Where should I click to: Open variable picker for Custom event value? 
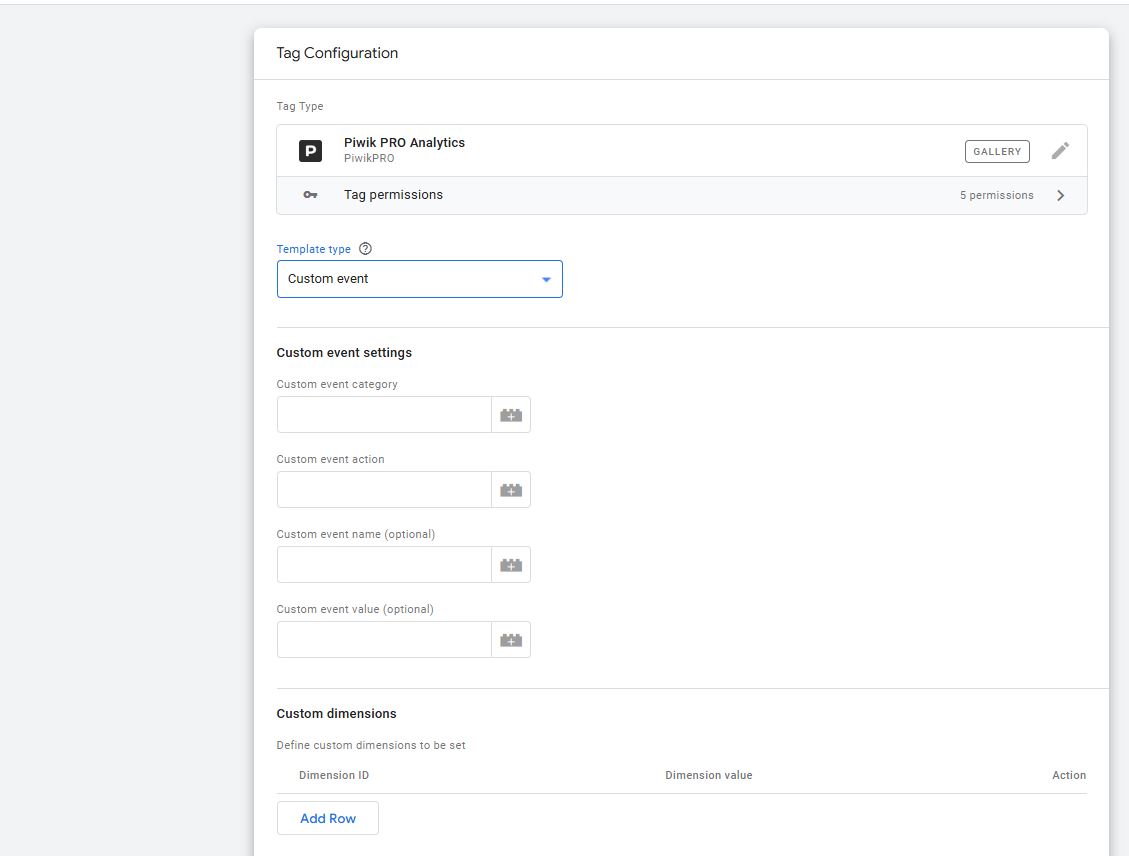(510, 639)
